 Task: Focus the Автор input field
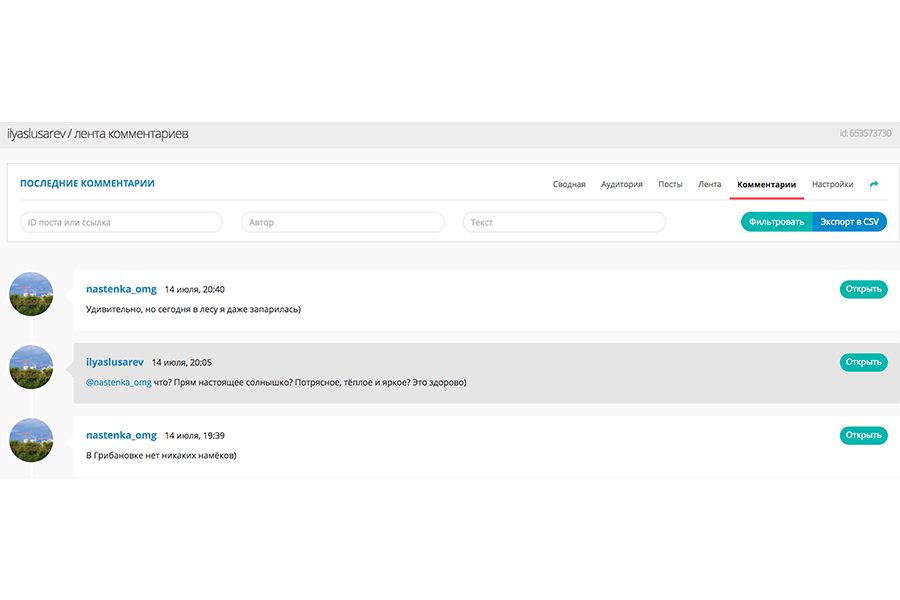(x=343, y=222)
